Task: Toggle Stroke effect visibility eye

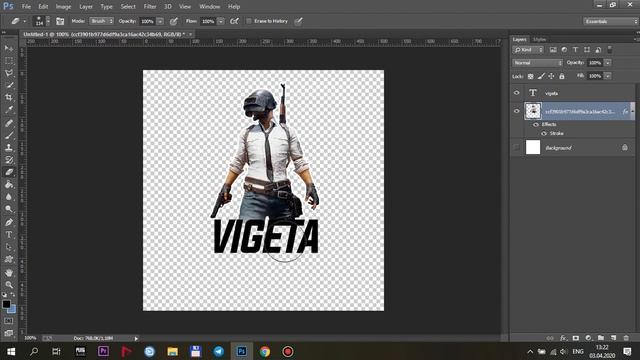Action: click(544, 133)
